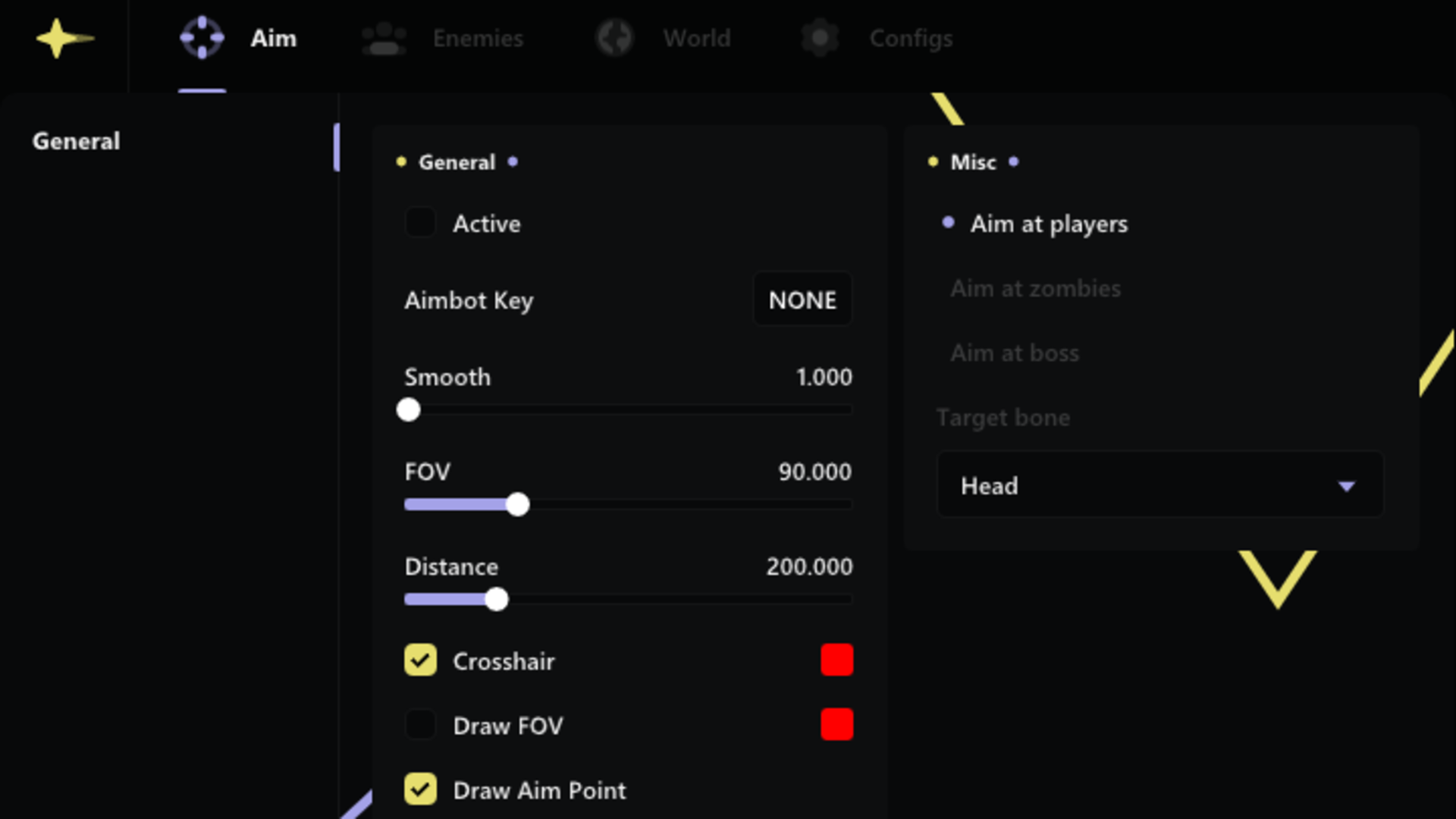Screen dimensions: 1456x819
Task: Click the yellow star logo icon
Action: click(x=62, y=39)
